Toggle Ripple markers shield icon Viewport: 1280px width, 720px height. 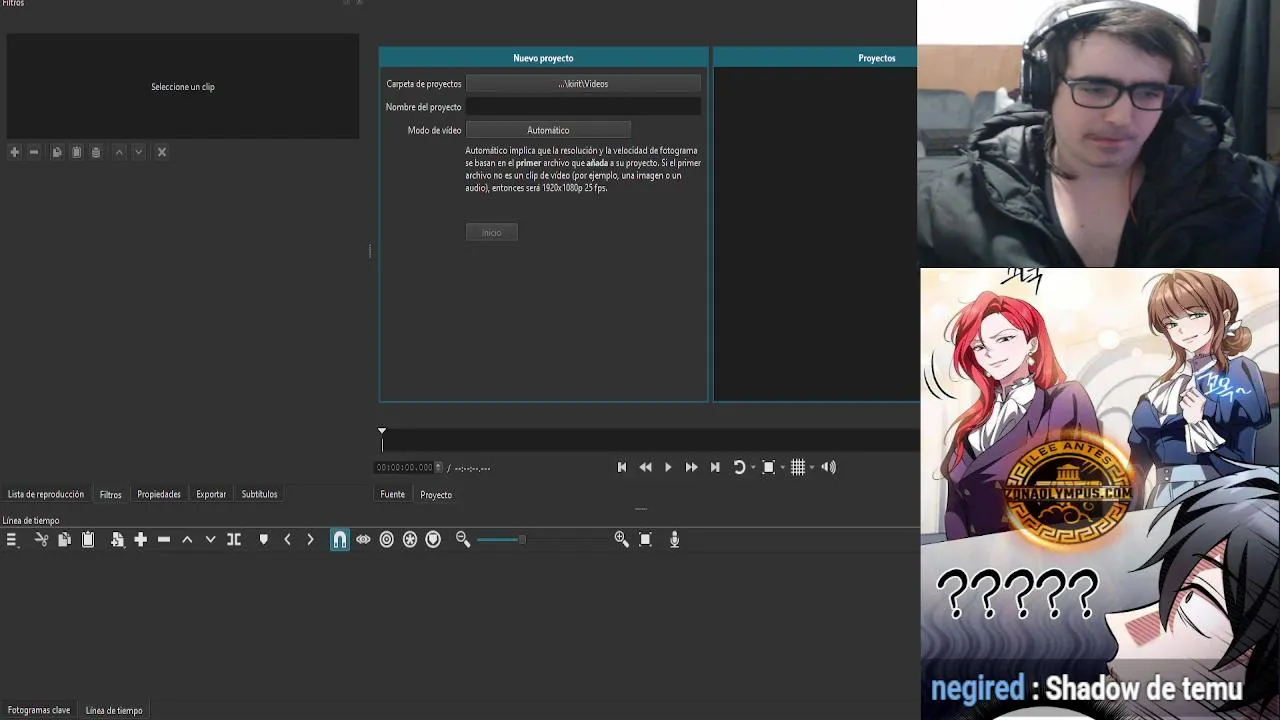pyautogui.click(x=433, y=540)
